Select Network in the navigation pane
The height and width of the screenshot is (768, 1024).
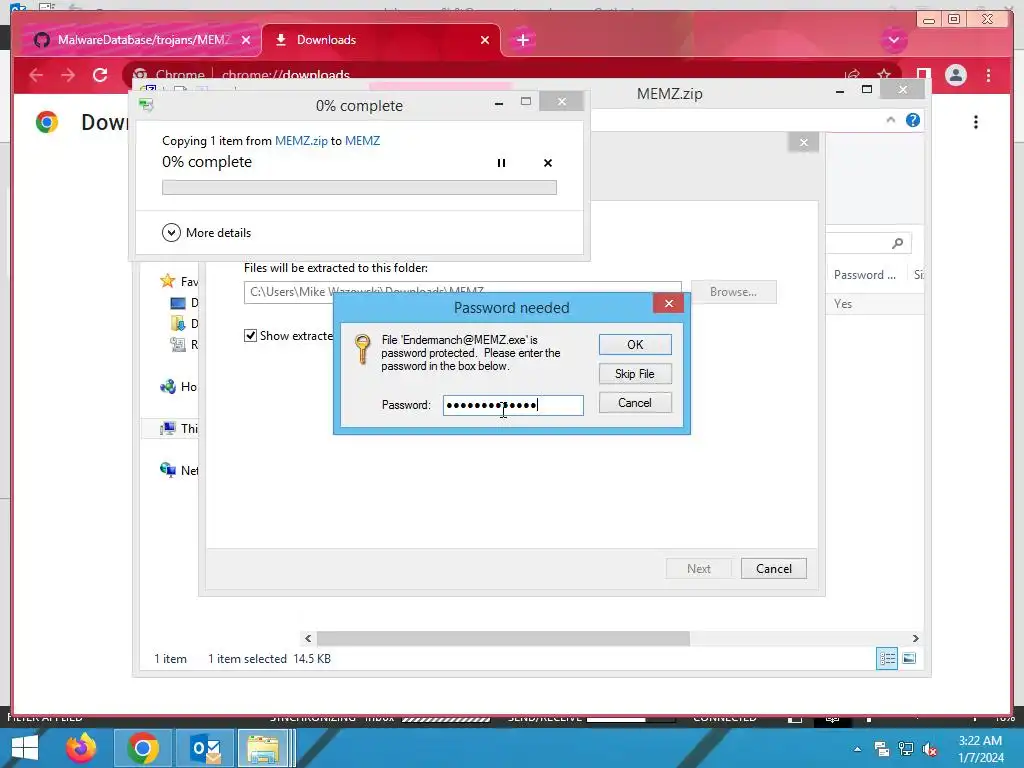[x=179, y=470]
